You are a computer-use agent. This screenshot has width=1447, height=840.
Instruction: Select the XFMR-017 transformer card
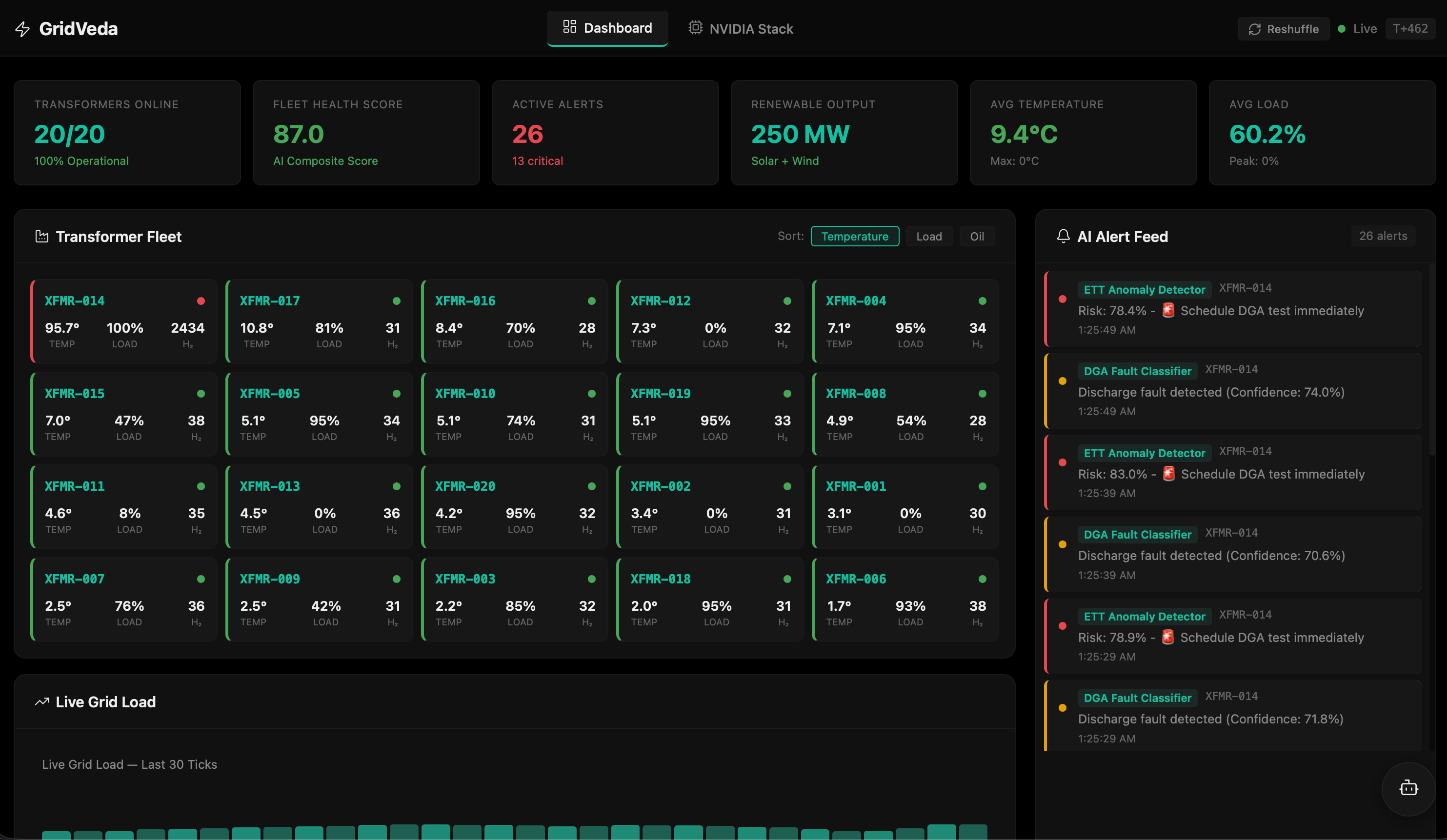[319, 321]
